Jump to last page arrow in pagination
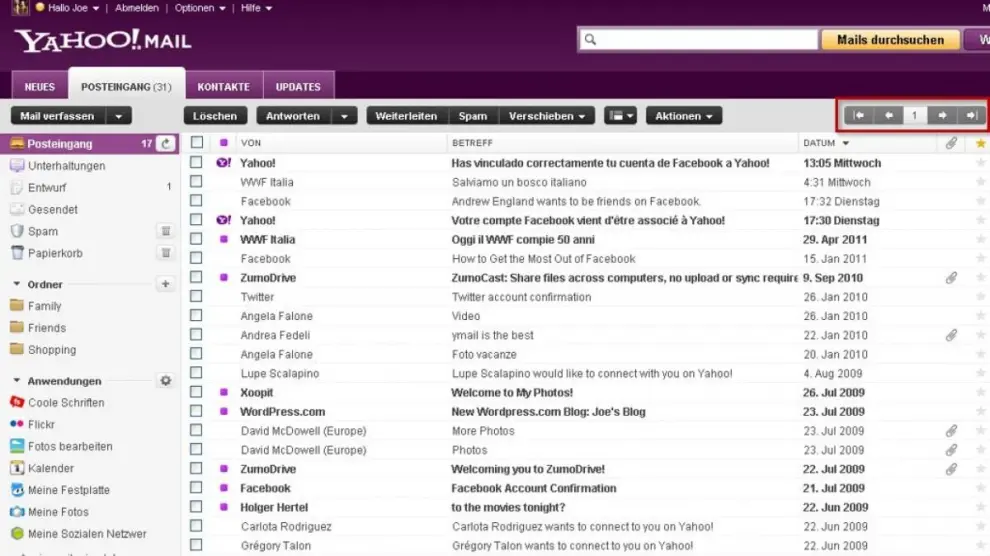 click(x=971, y=116)
